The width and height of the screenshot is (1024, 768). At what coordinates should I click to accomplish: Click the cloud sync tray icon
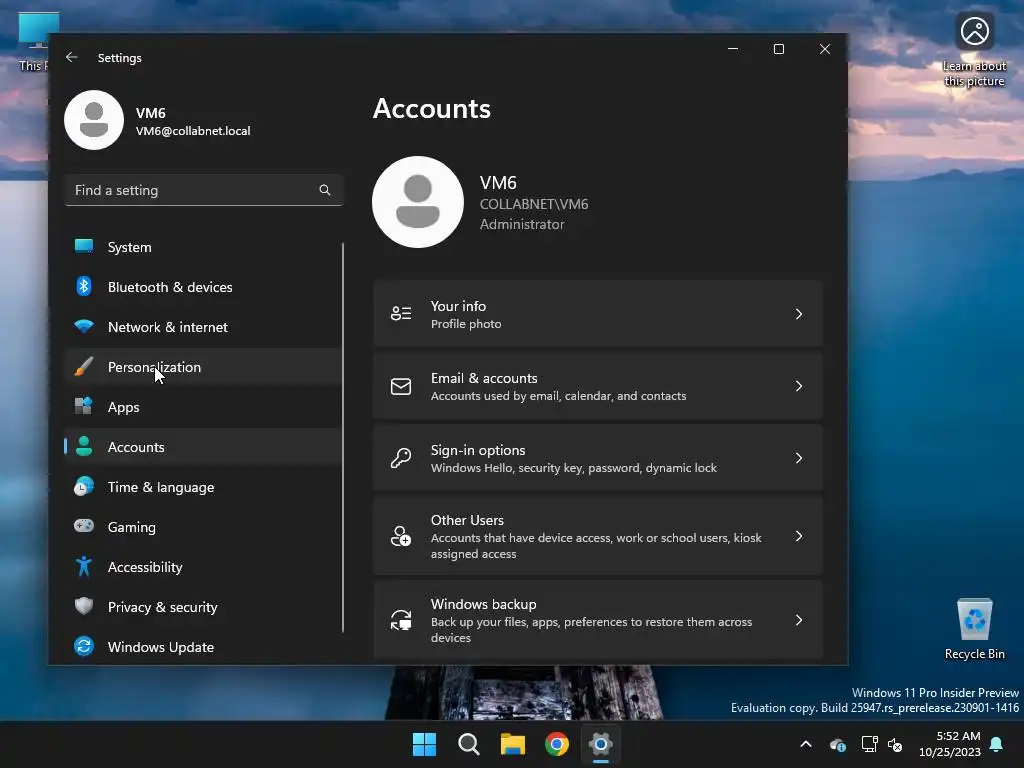click(838, 744)
